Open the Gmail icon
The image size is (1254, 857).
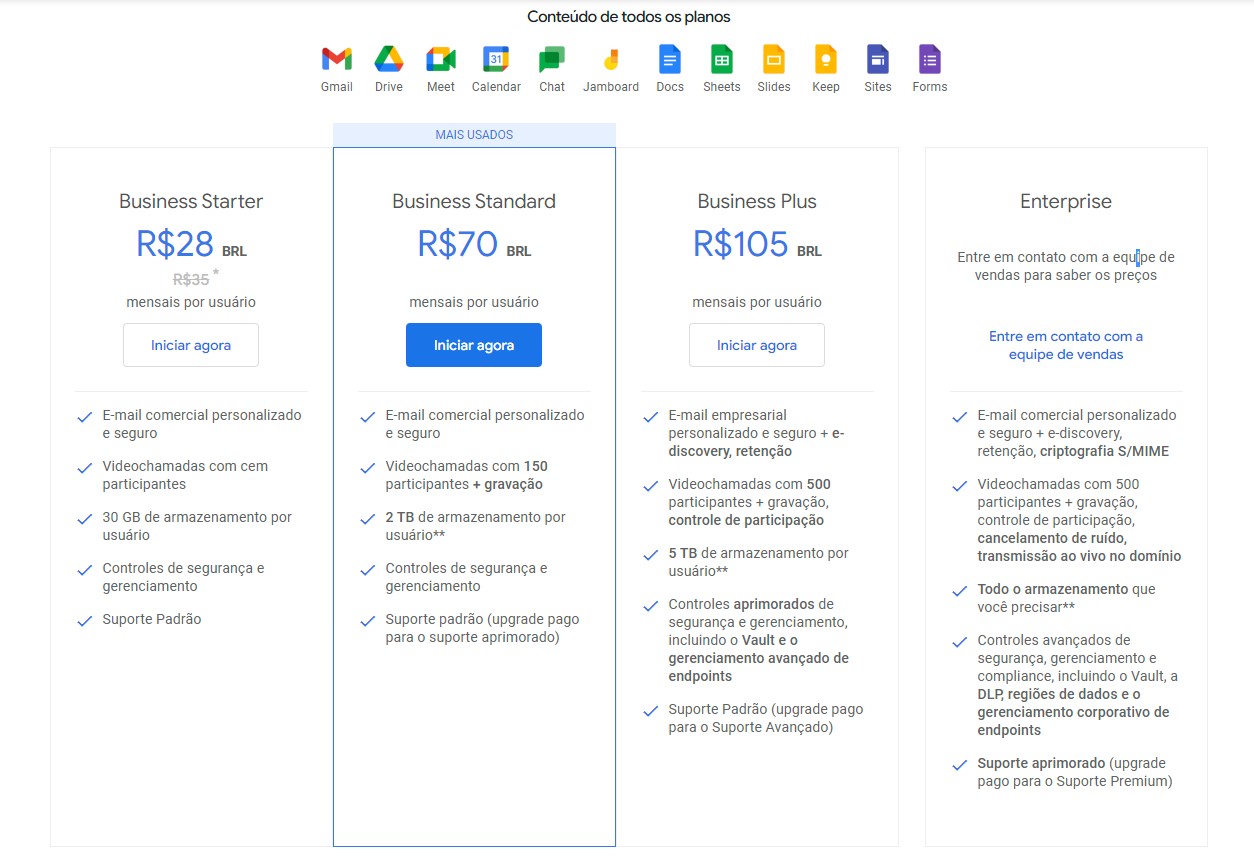(x=336, y=58)
